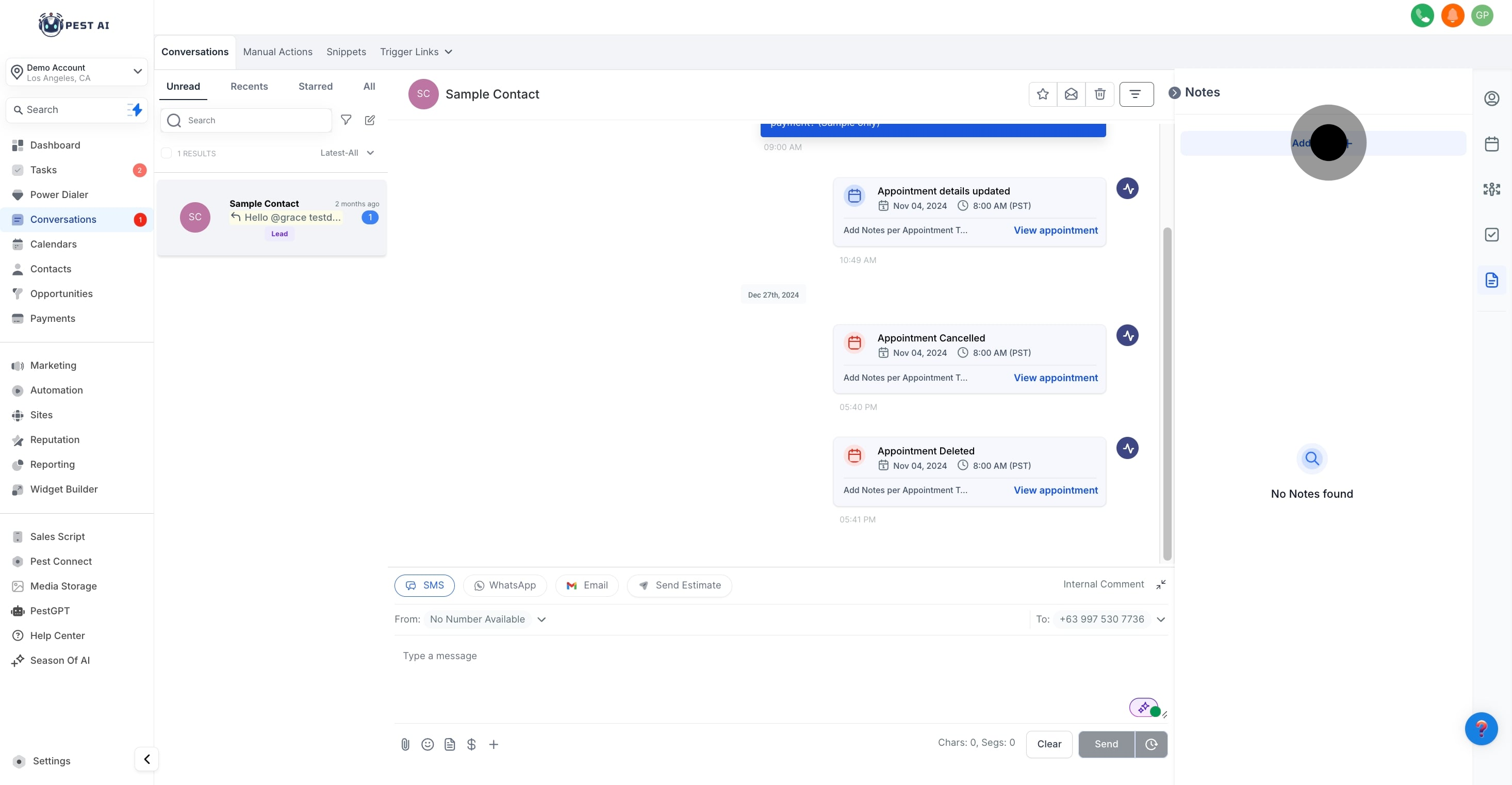
Task: Open the Latest-All sort dropdown
Action: tap(347, 153)
